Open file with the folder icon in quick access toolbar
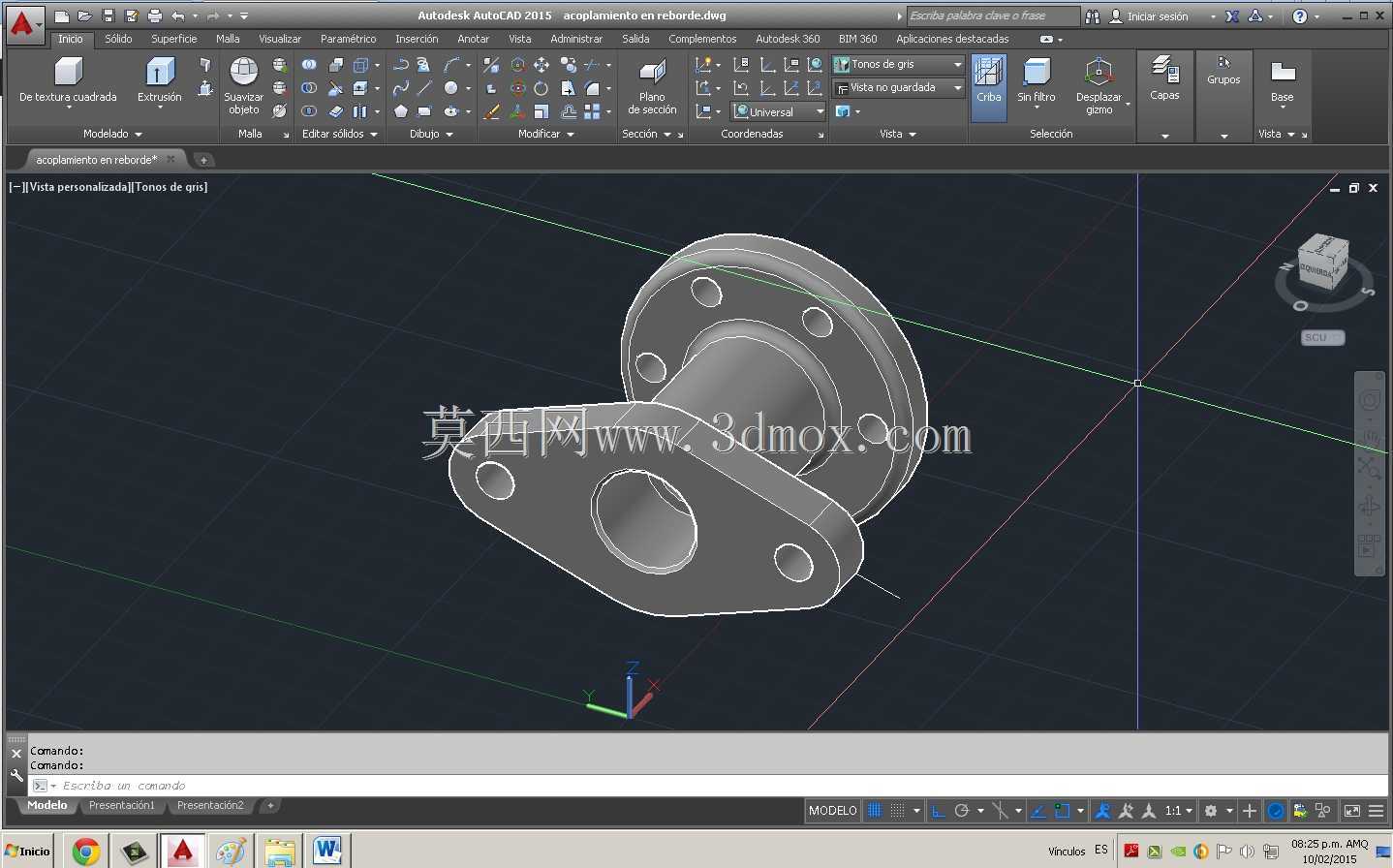The width and height of the screenshot is (1393, 868). click(x=85, y=15)
